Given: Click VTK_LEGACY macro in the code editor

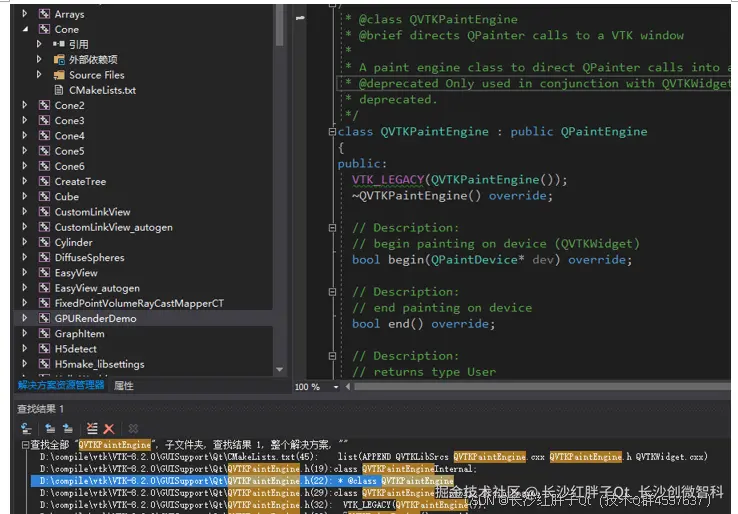Looking at the screenshot, I should tap(388, 180).
